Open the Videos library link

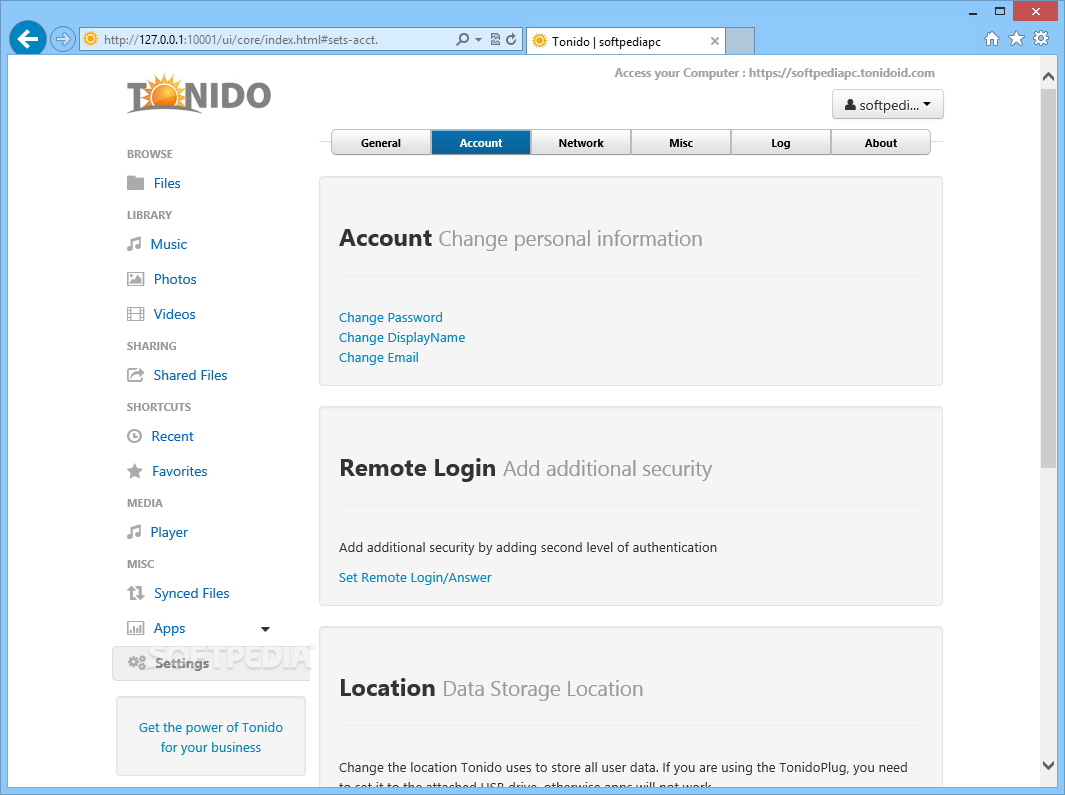pyautogui.click(x=175, y=314)
